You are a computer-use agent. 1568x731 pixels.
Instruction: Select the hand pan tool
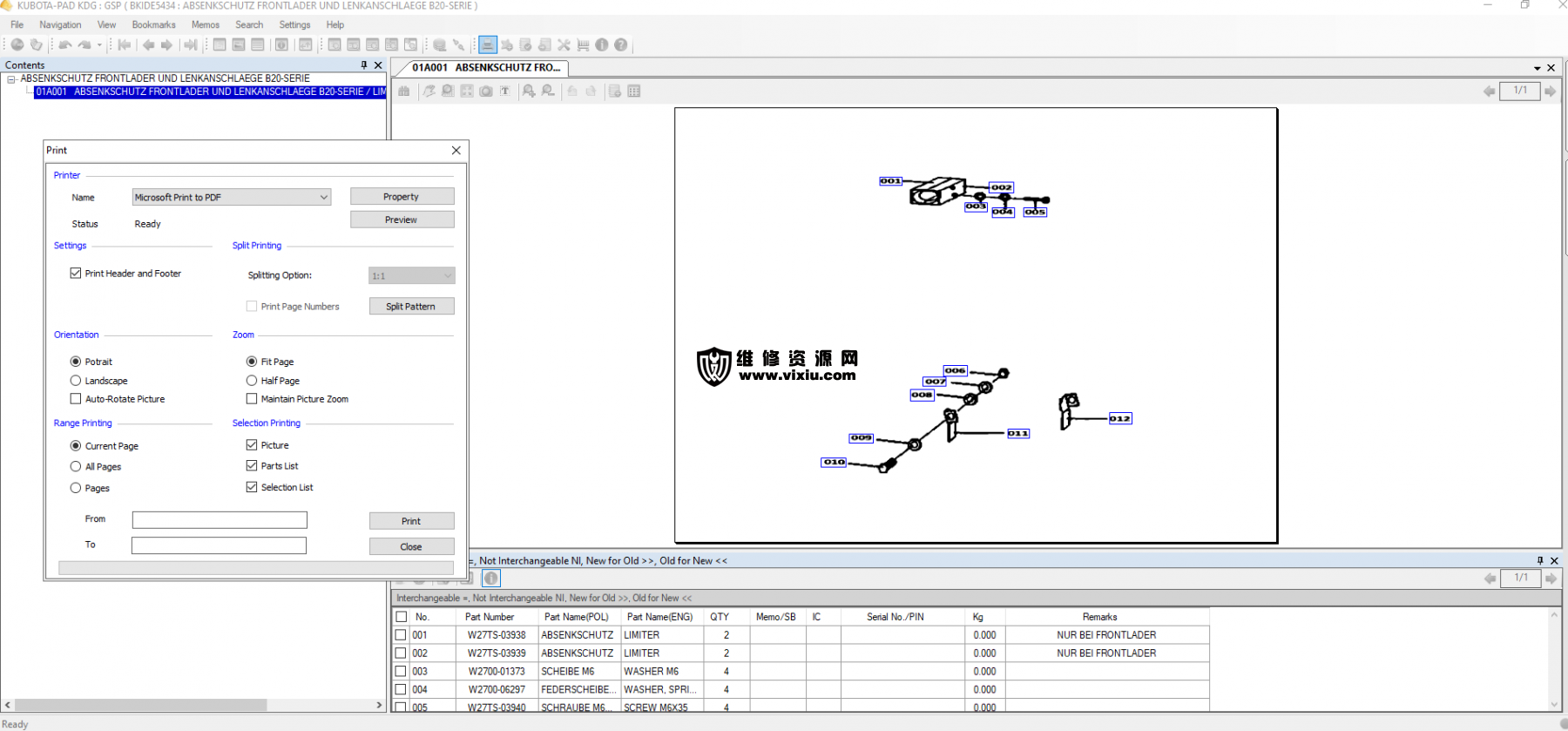[x=429, y=91]
